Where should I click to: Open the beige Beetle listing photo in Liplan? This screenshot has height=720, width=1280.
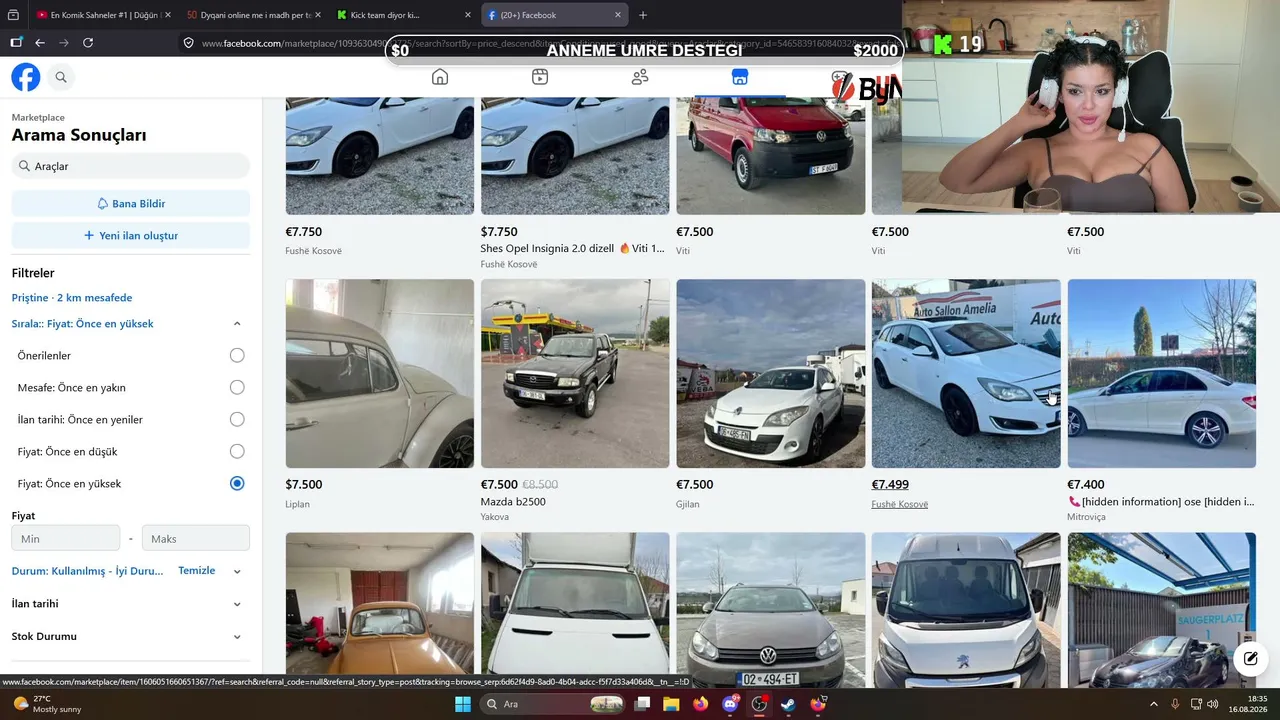380,373
